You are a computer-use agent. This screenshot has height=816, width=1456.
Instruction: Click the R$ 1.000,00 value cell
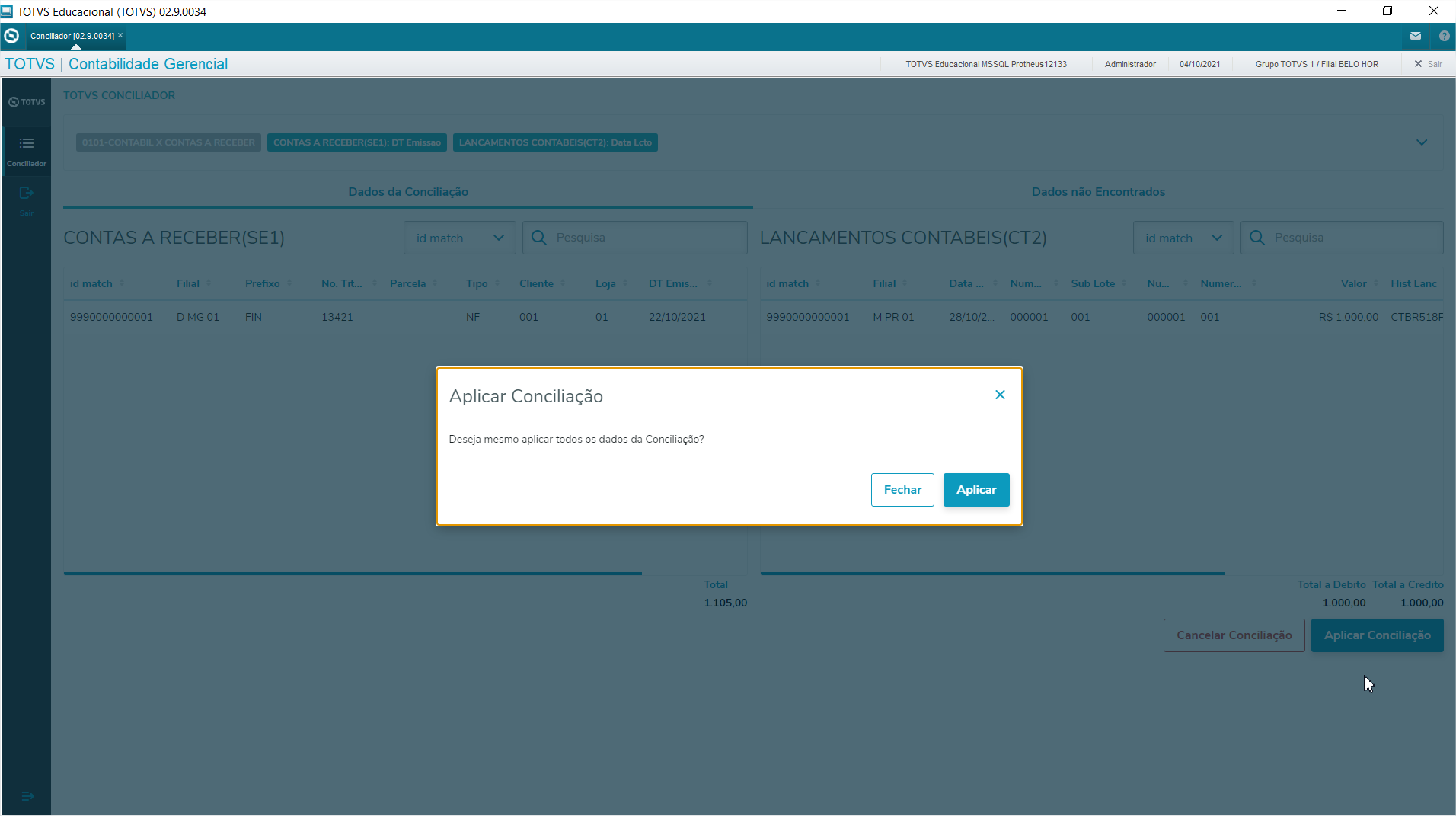coord(1348,317)
